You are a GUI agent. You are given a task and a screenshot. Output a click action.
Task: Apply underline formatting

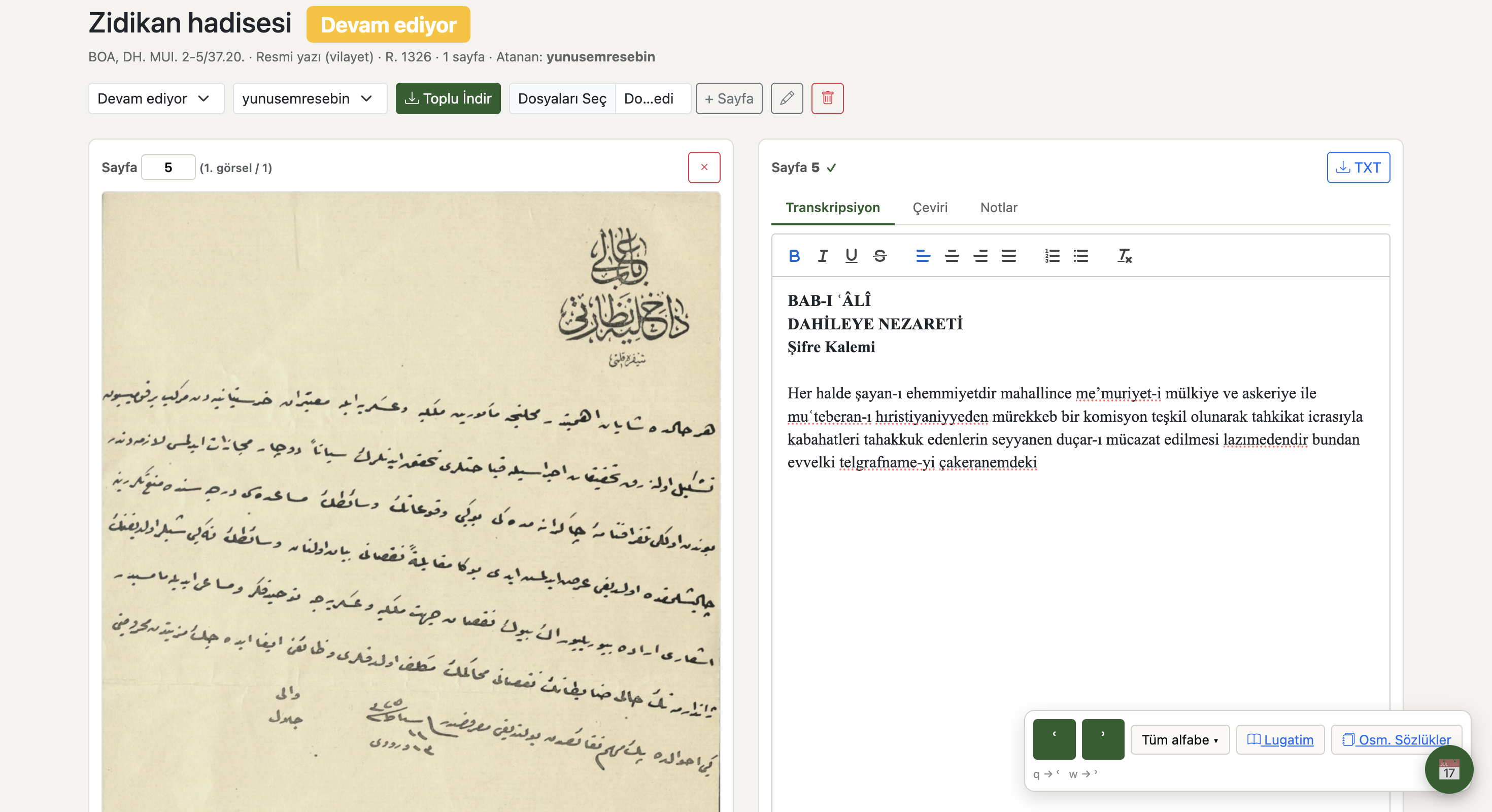coord(851,255)
